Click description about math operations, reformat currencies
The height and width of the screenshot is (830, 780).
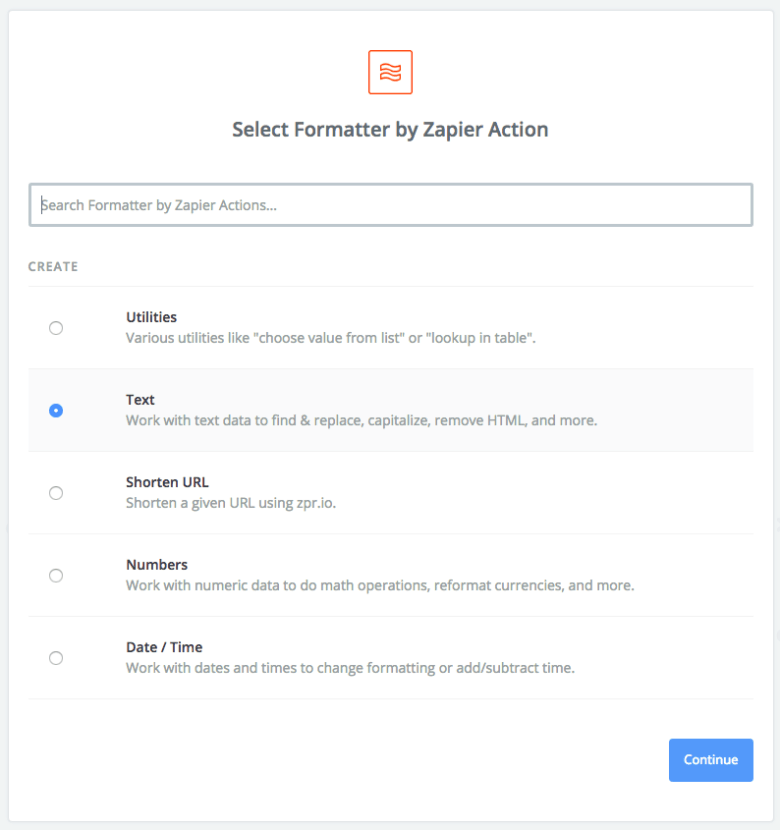pos(380,585)
